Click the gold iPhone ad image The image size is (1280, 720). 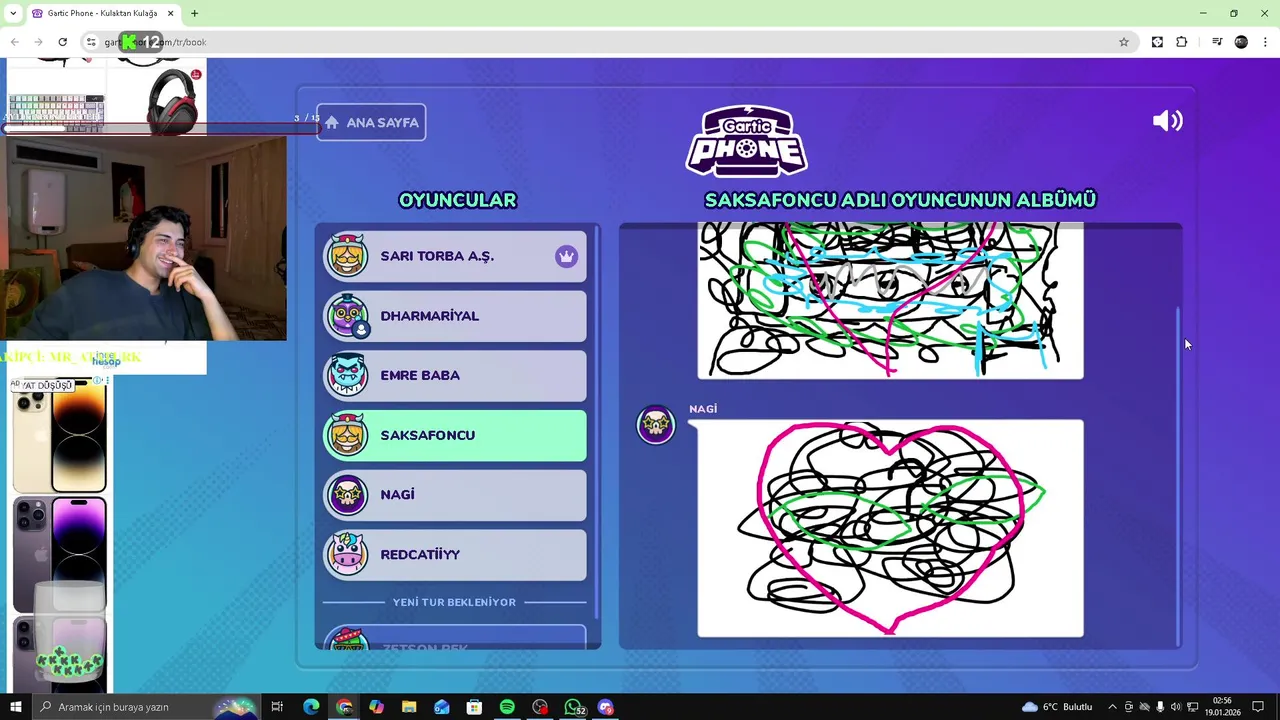point(60,436)
